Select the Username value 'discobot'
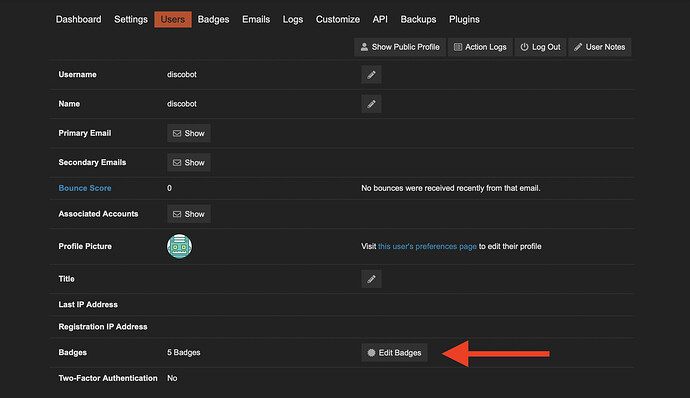The width and height of the screenshot is (690, 398). tap(182, 74)
